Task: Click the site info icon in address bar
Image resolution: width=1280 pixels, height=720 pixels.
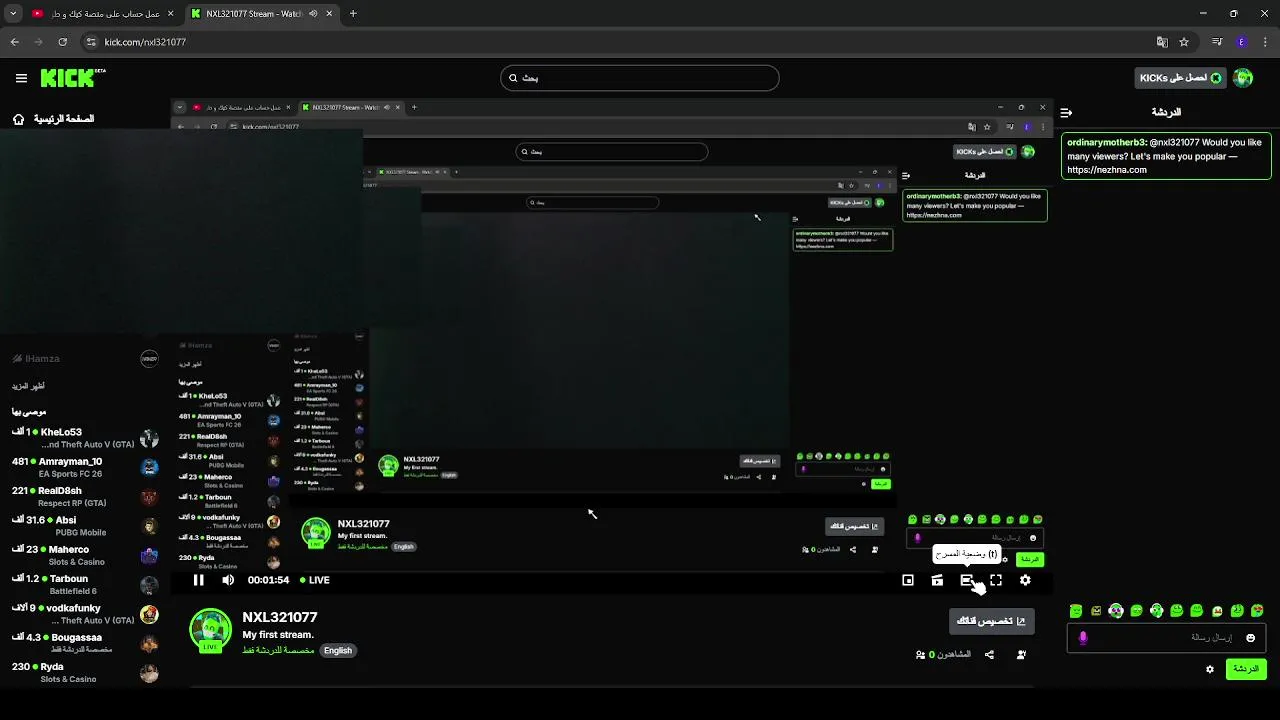Action: (x=91, y=42)
